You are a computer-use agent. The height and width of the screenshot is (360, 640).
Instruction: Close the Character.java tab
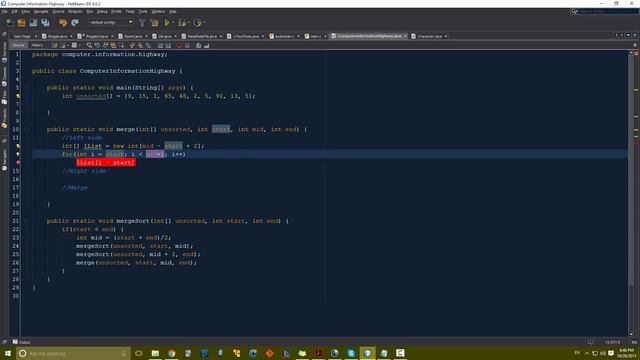[446, 36]
